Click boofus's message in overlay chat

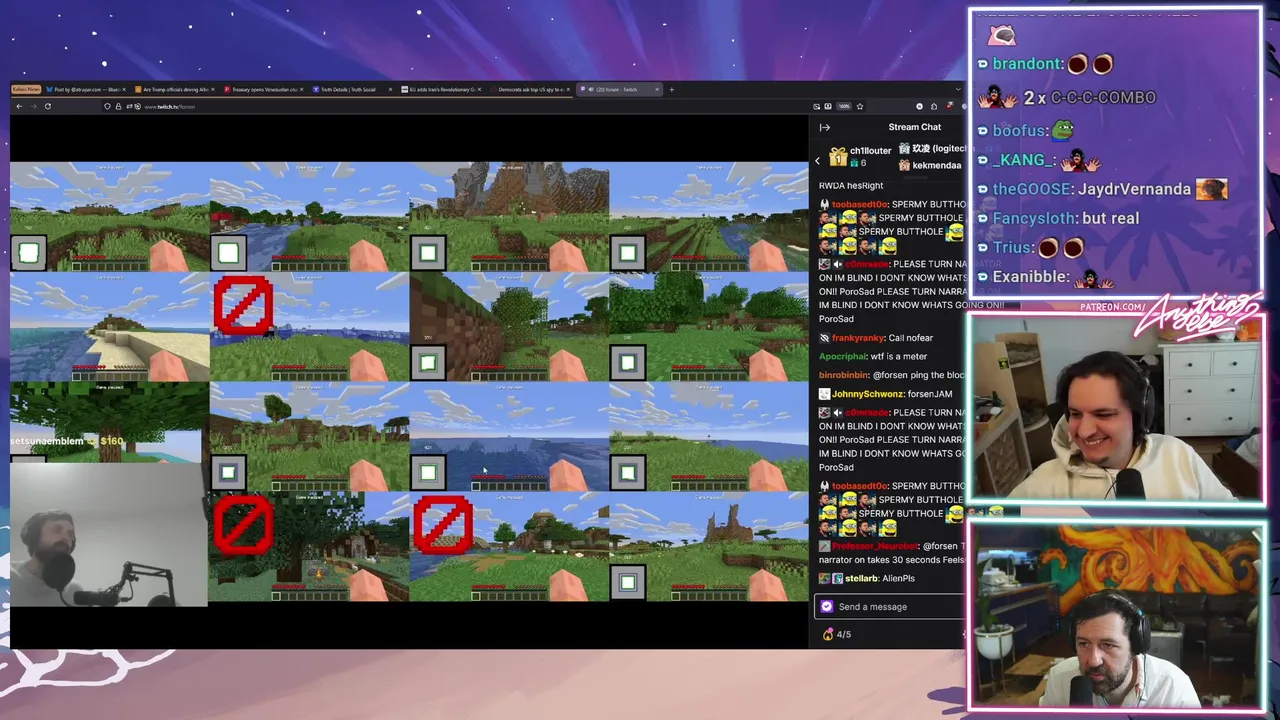1025,130
